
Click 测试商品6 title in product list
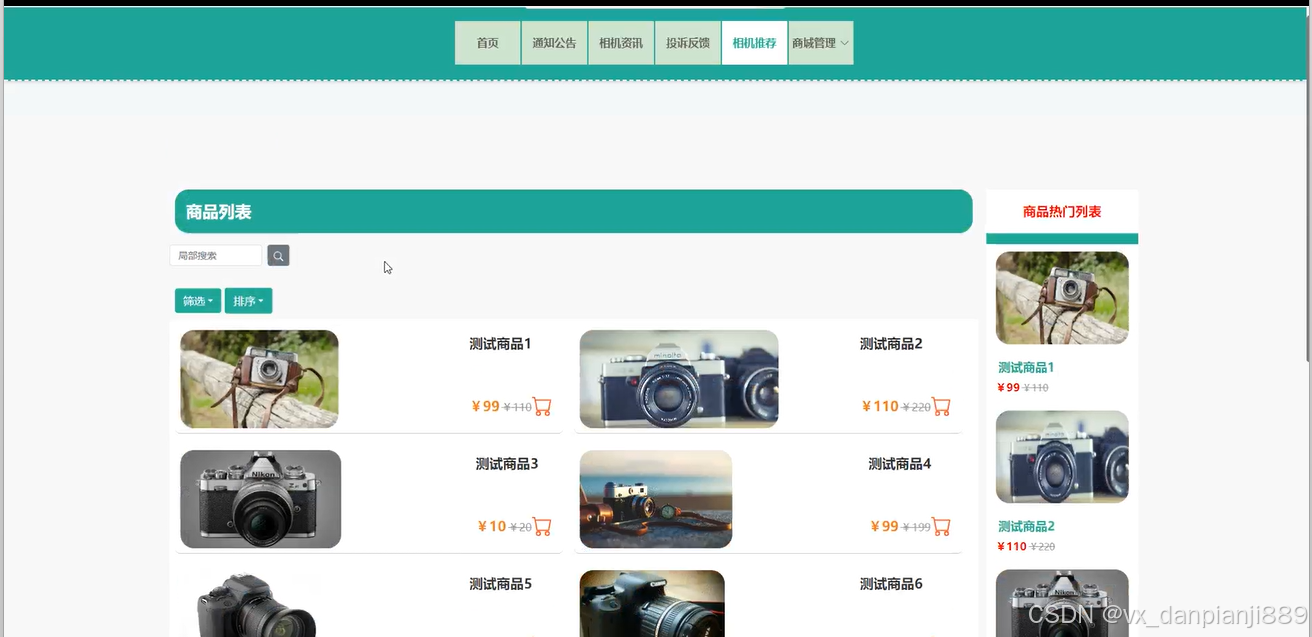(x=891, y=584)
